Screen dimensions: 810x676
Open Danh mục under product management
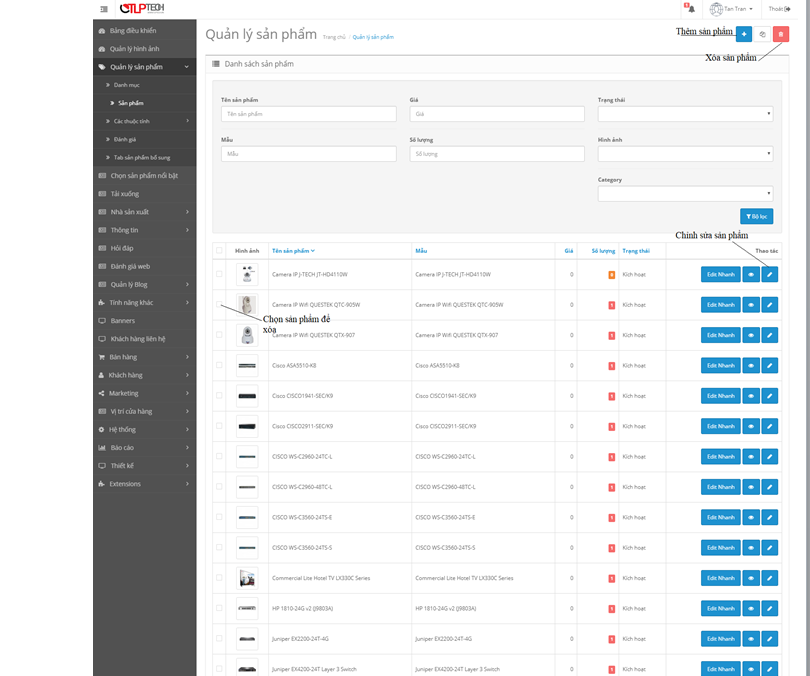pyautogui.click(x=145, y=85)
